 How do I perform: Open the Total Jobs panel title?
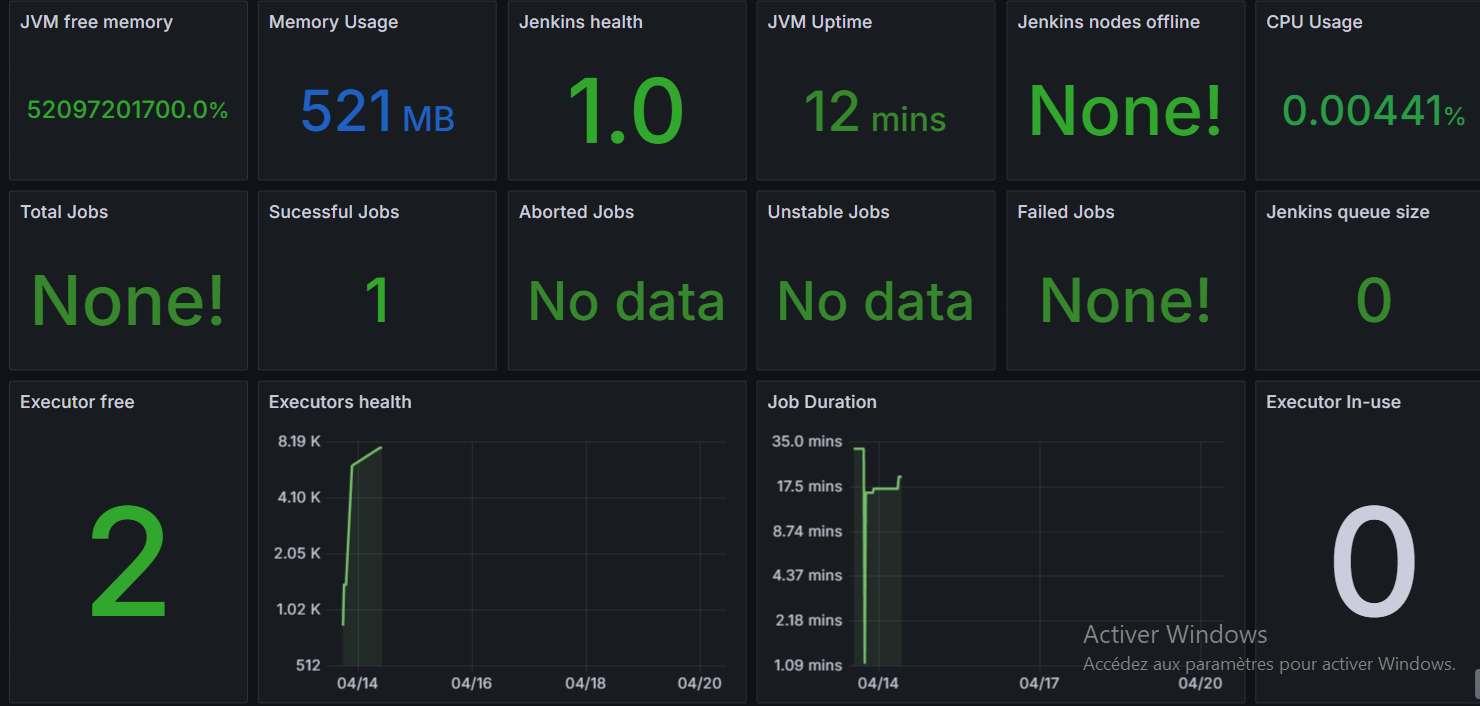click(64, 212)
